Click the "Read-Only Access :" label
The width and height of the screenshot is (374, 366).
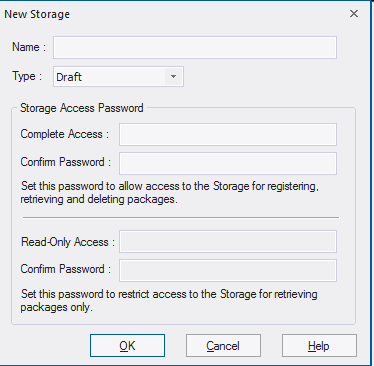coord(68,242)
